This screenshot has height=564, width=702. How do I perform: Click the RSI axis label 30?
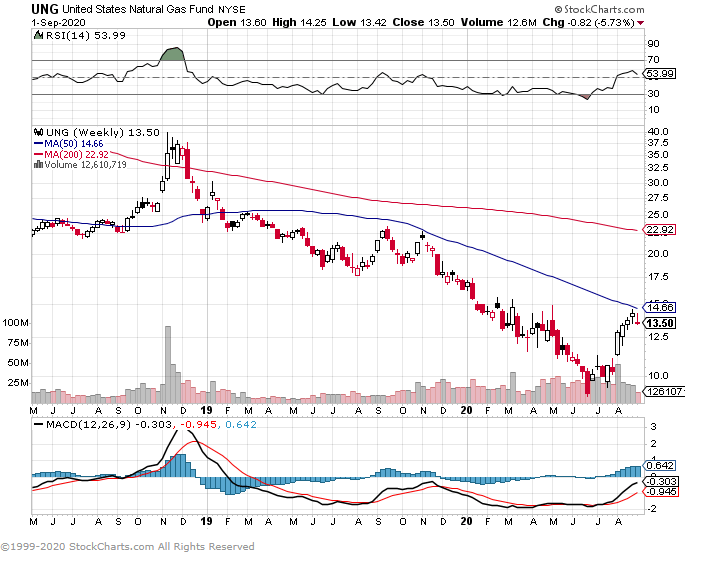(653, 94)
